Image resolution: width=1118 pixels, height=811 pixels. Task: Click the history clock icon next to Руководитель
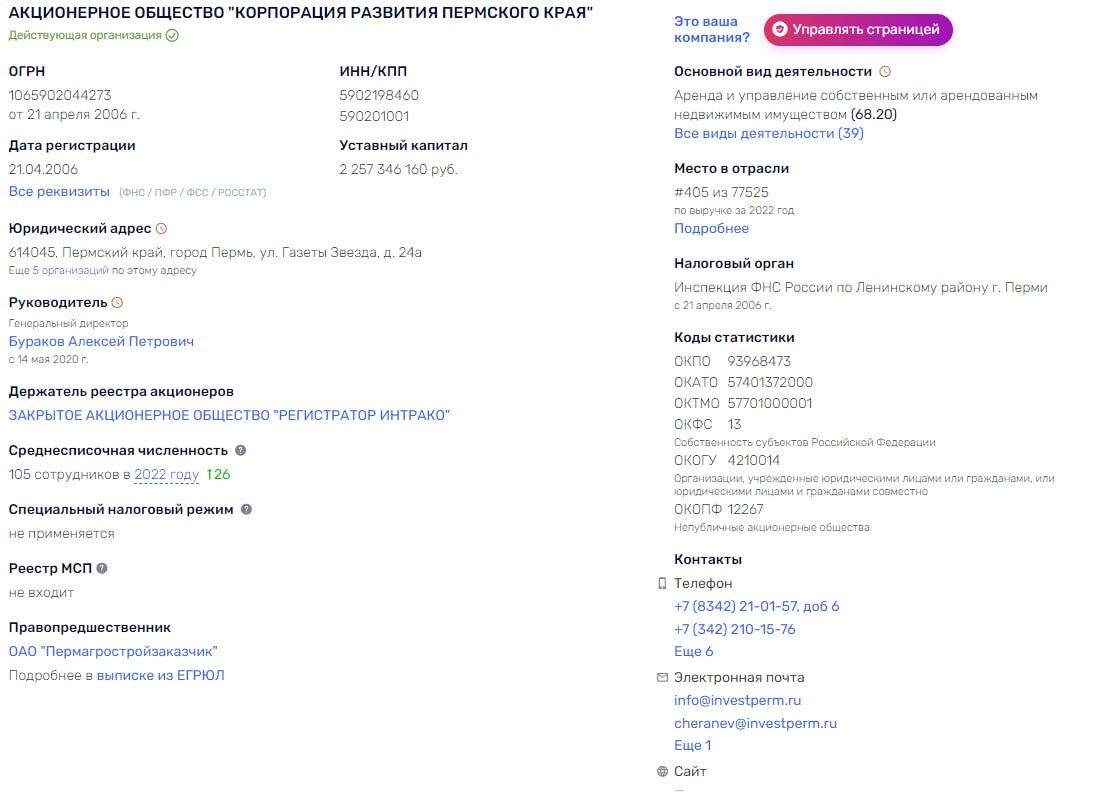(117, 302)
